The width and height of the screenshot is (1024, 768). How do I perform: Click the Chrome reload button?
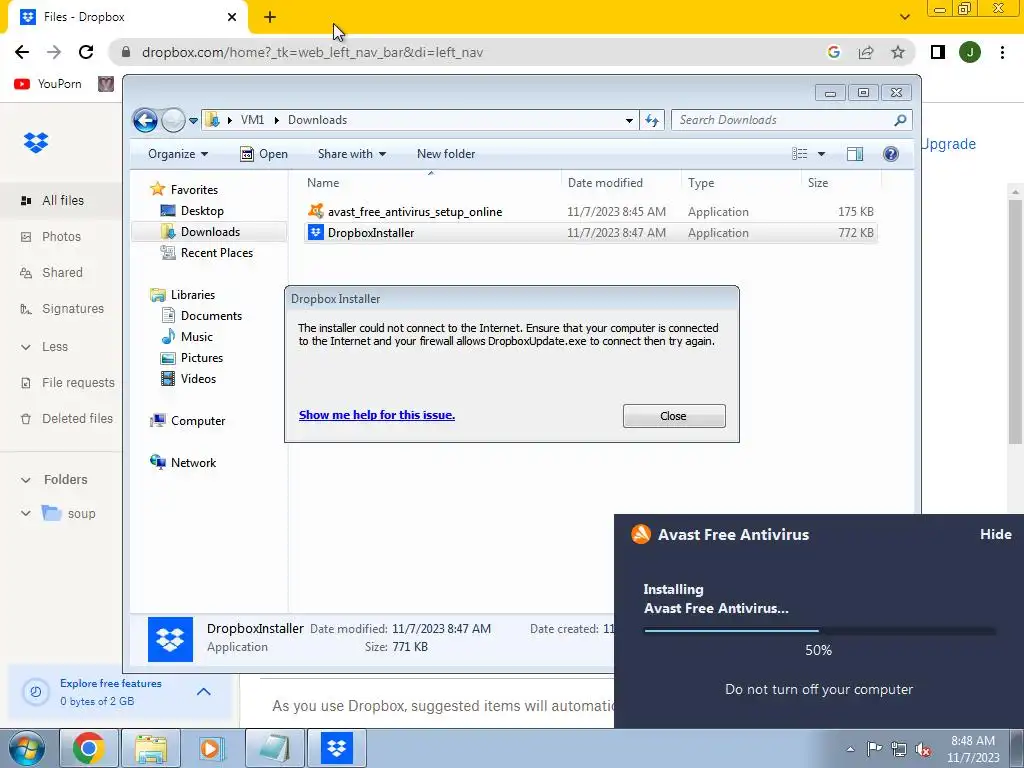coord(86,52)
